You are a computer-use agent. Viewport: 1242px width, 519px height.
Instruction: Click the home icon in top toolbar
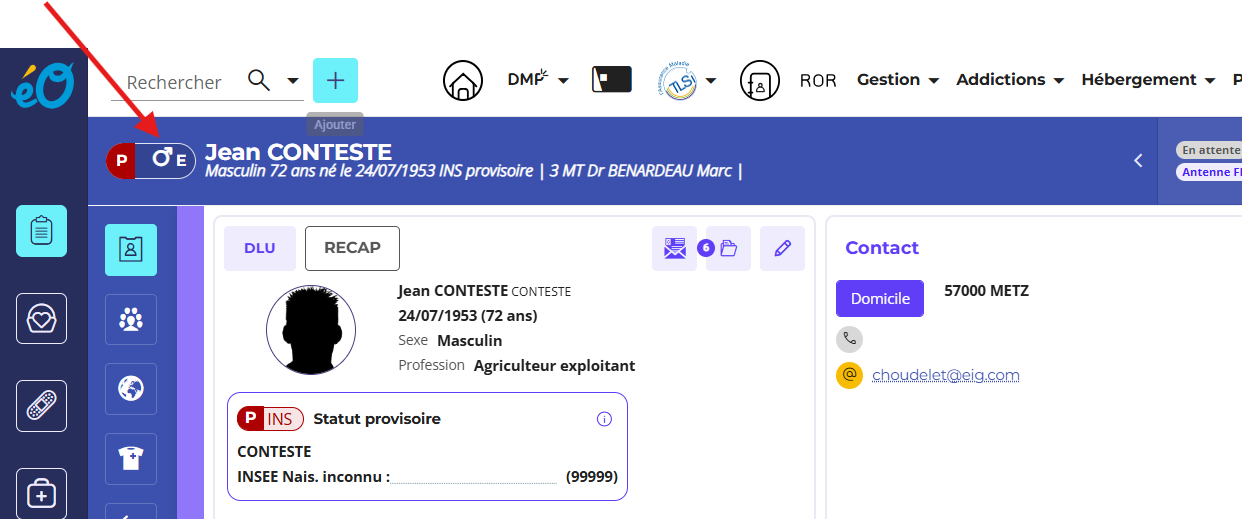point(462,81)
